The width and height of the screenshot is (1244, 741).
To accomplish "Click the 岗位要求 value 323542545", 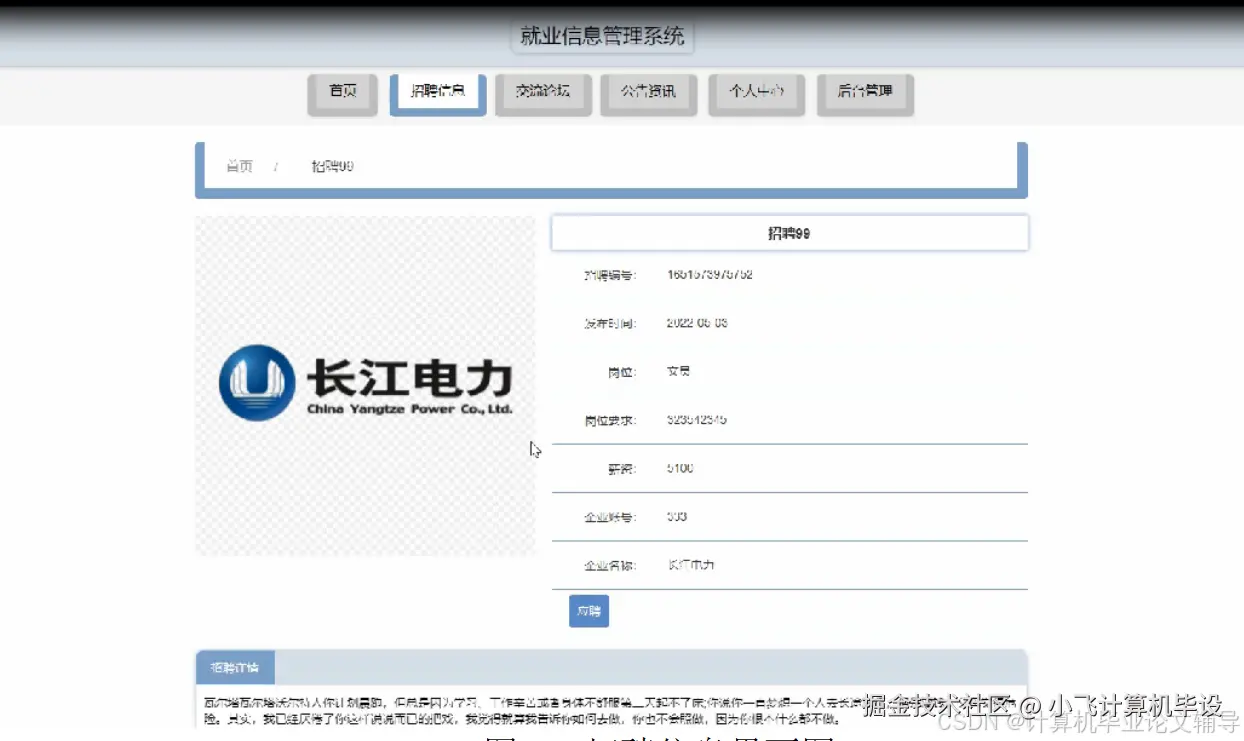I will [x=696, y=420].
